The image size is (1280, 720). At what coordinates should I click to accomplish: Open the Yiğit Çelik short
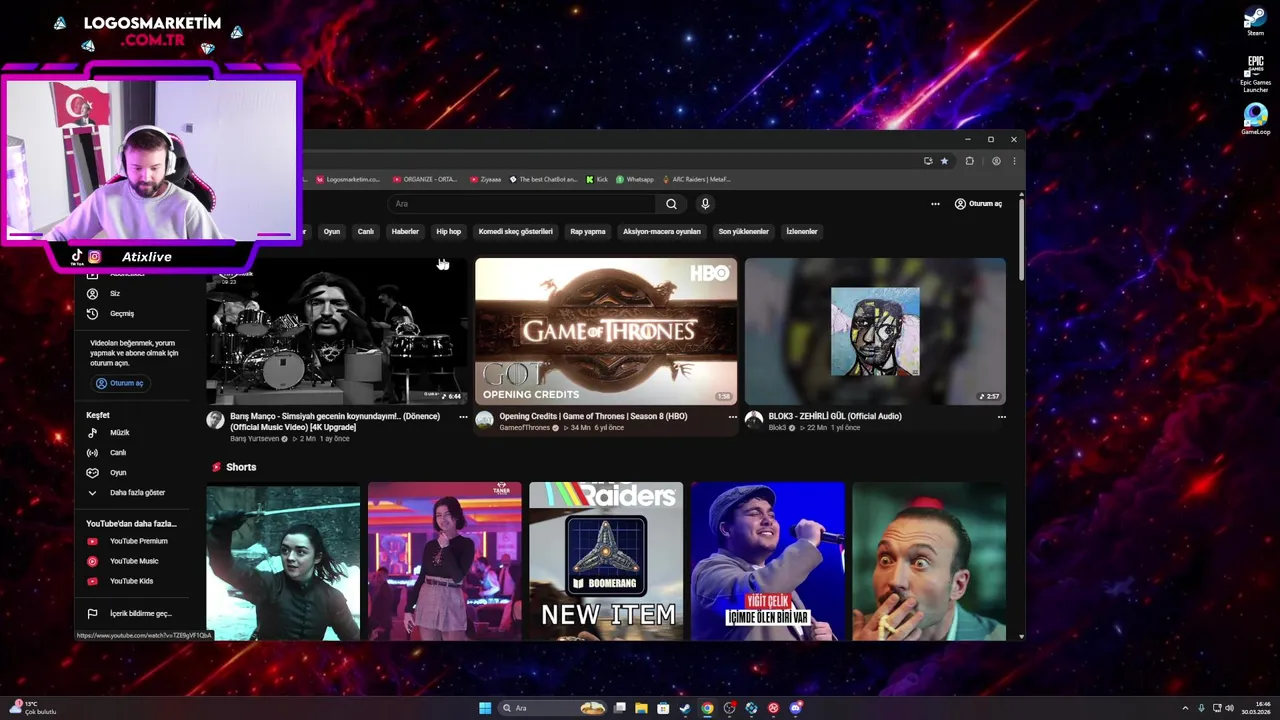(x=768, y=561)
